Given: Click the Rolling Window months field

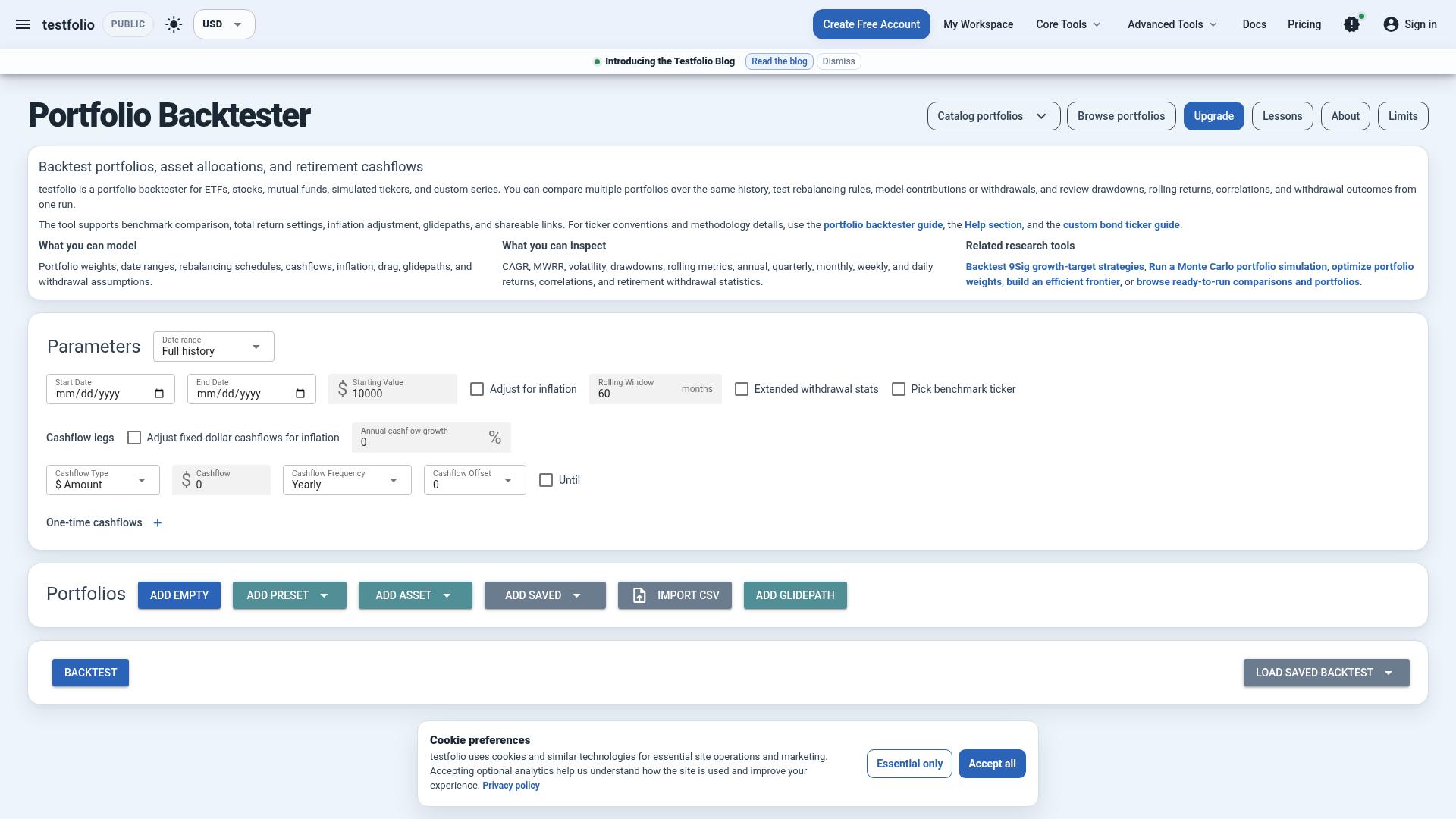Looking at the screenshot, I should [x=655, y=389].
